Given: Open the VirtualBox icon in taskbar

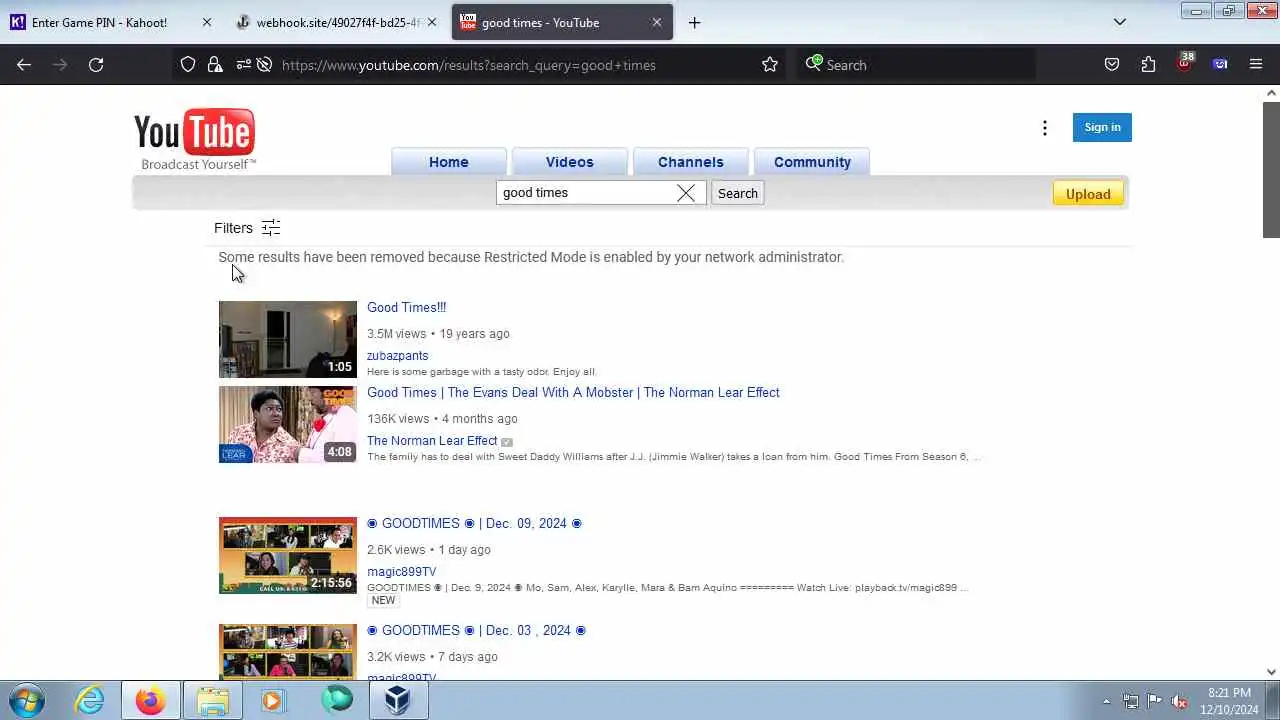Looking at the screenshot, I should [x=398, y=700].
